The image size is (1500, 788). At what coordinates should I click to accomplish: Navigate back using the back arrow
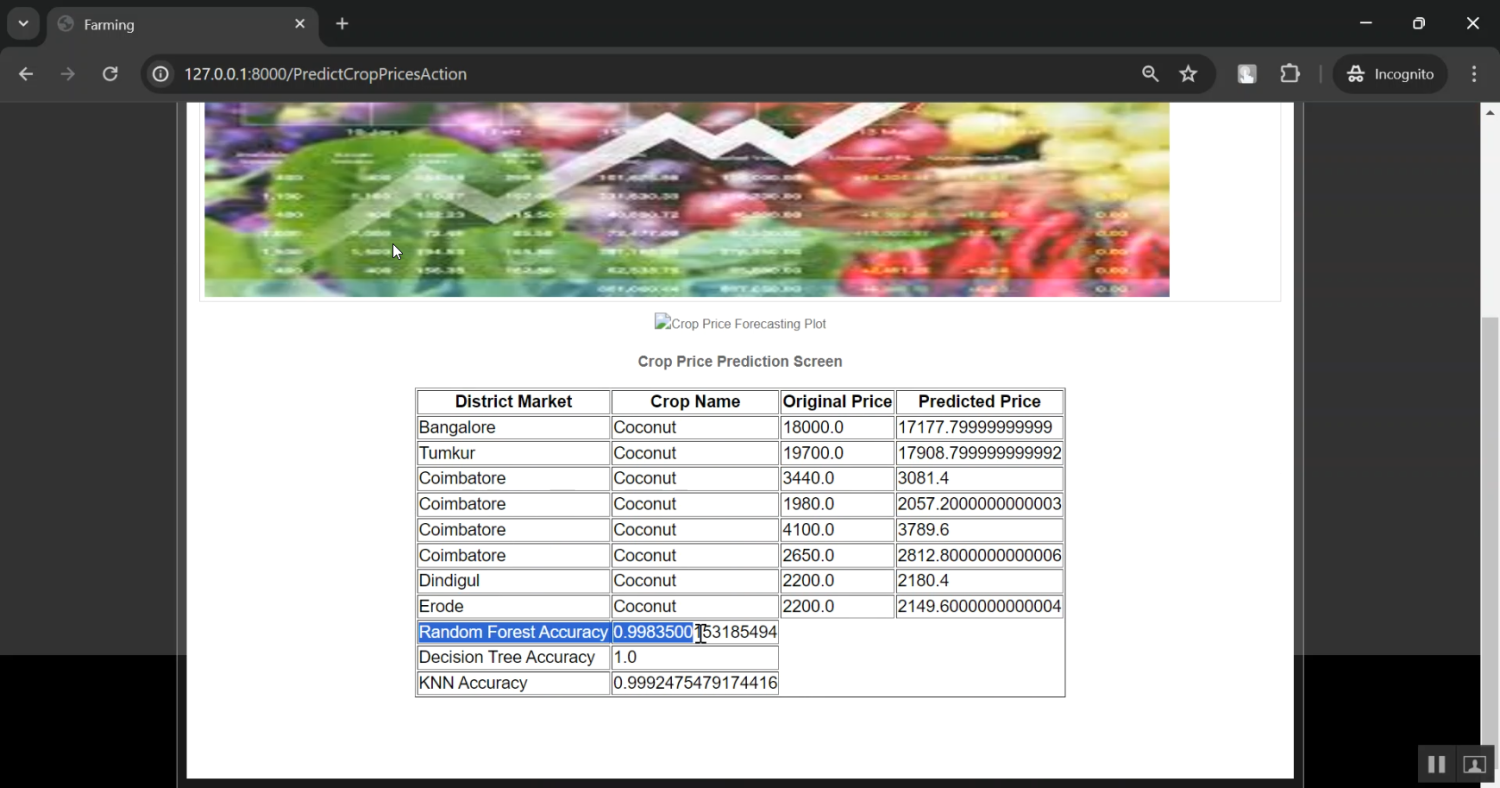pos(25,73)
